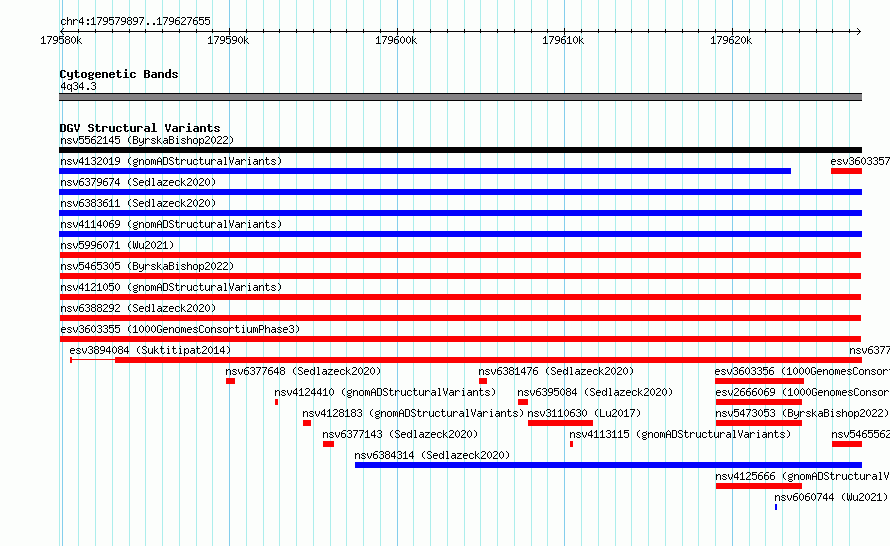The image size is (890, 546).
Task: Click the blue bar for nsv6384314 (Sedlazeck2020)
Action: click(x=608, y=465)
